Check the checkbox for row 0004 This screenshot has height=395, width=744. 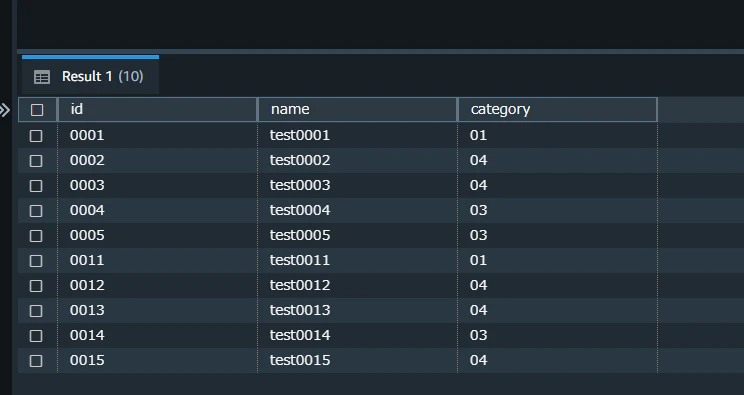pos(36,211)
